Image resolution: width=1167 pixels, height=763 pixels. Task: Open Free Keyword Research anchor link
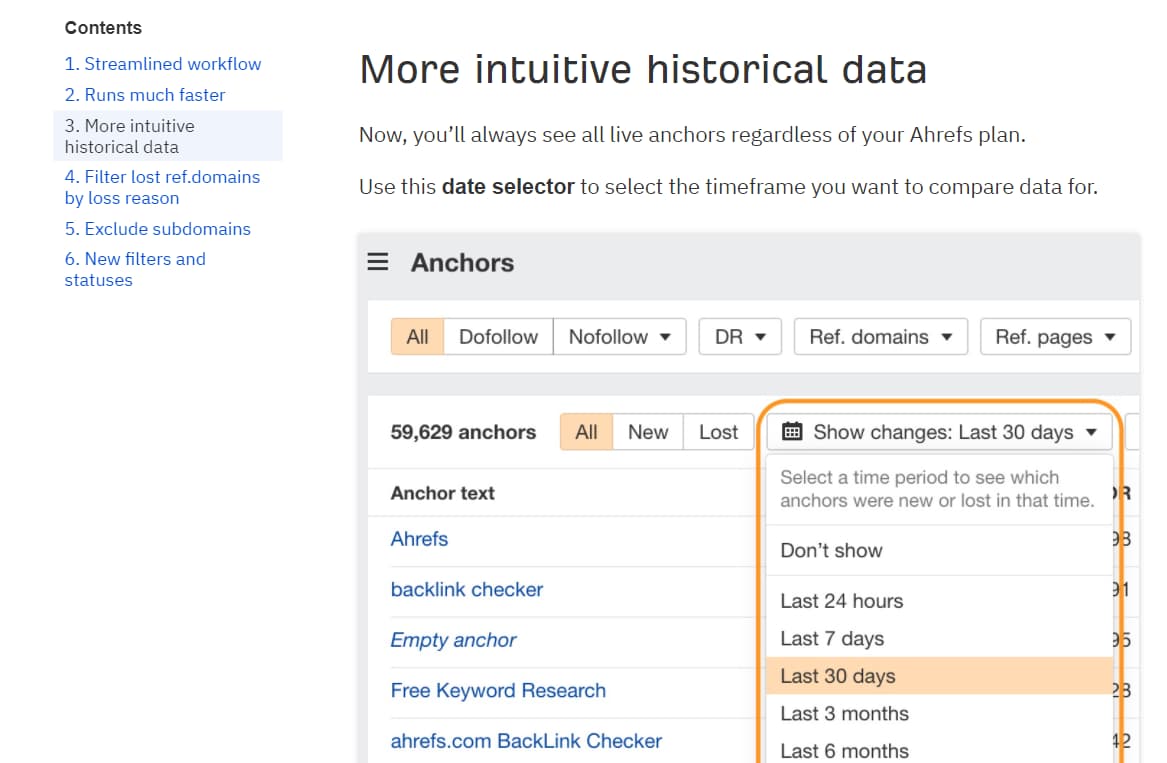click(x=498, y=691)
